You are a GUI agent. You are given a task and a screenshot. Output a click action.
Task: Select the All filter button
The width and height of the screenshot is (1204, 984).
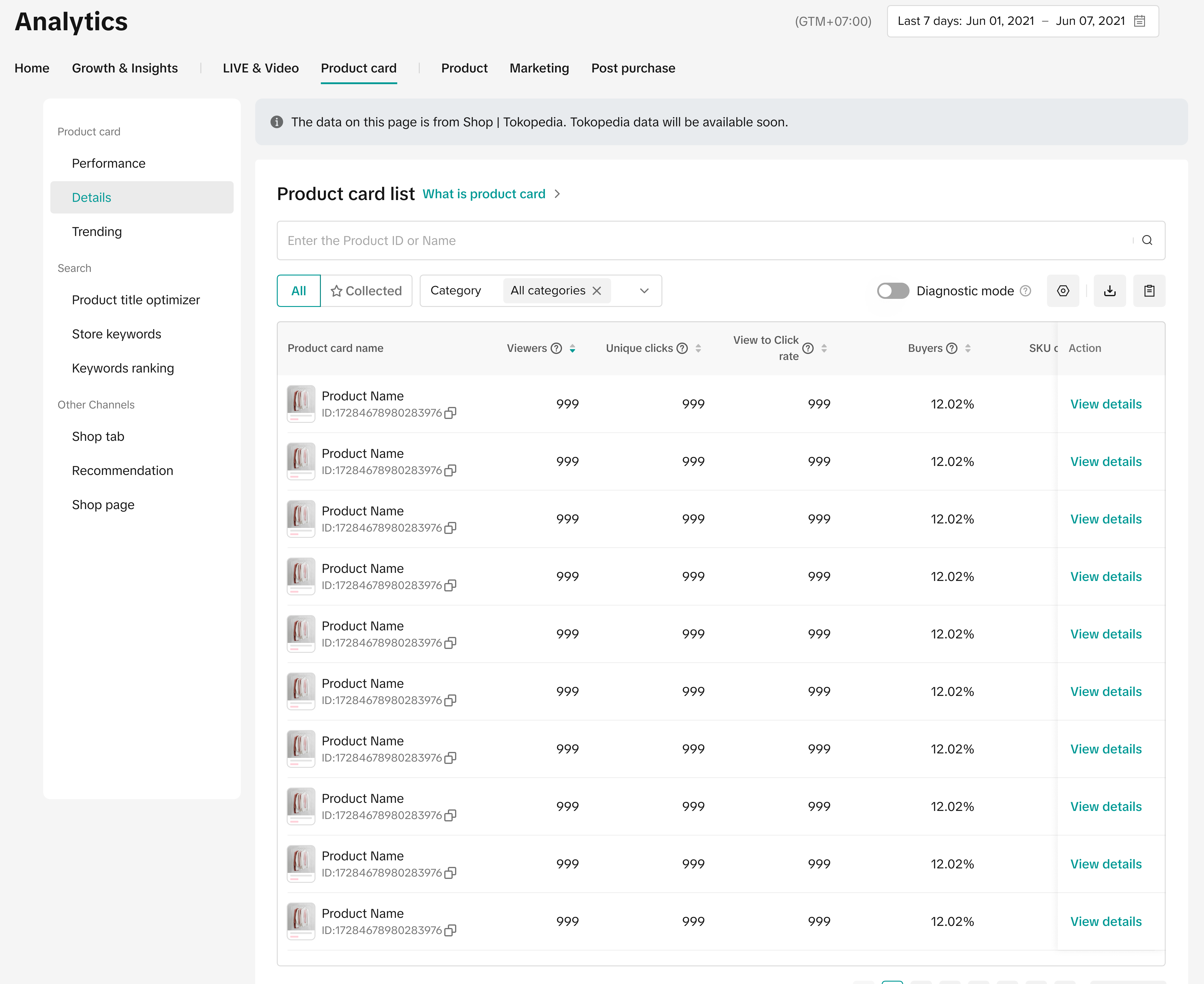pyautogui.click(x=298, y=291)
